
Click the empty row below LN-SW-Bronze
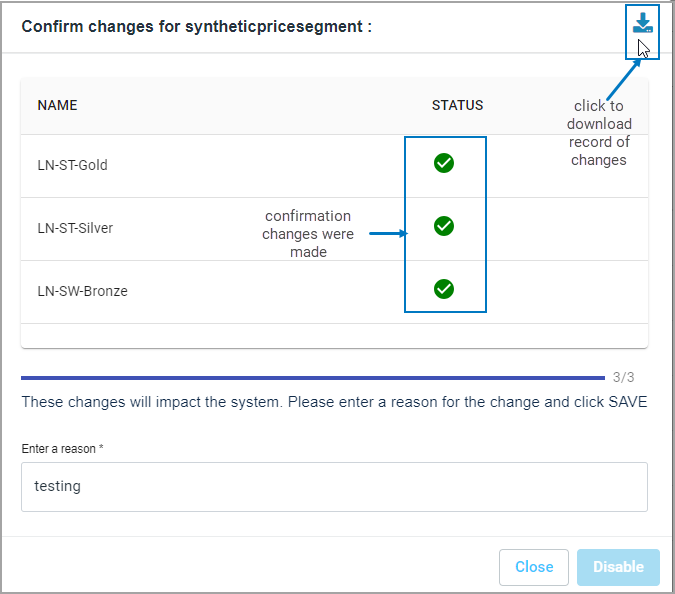pyautogui.click(x=334, y=335)
